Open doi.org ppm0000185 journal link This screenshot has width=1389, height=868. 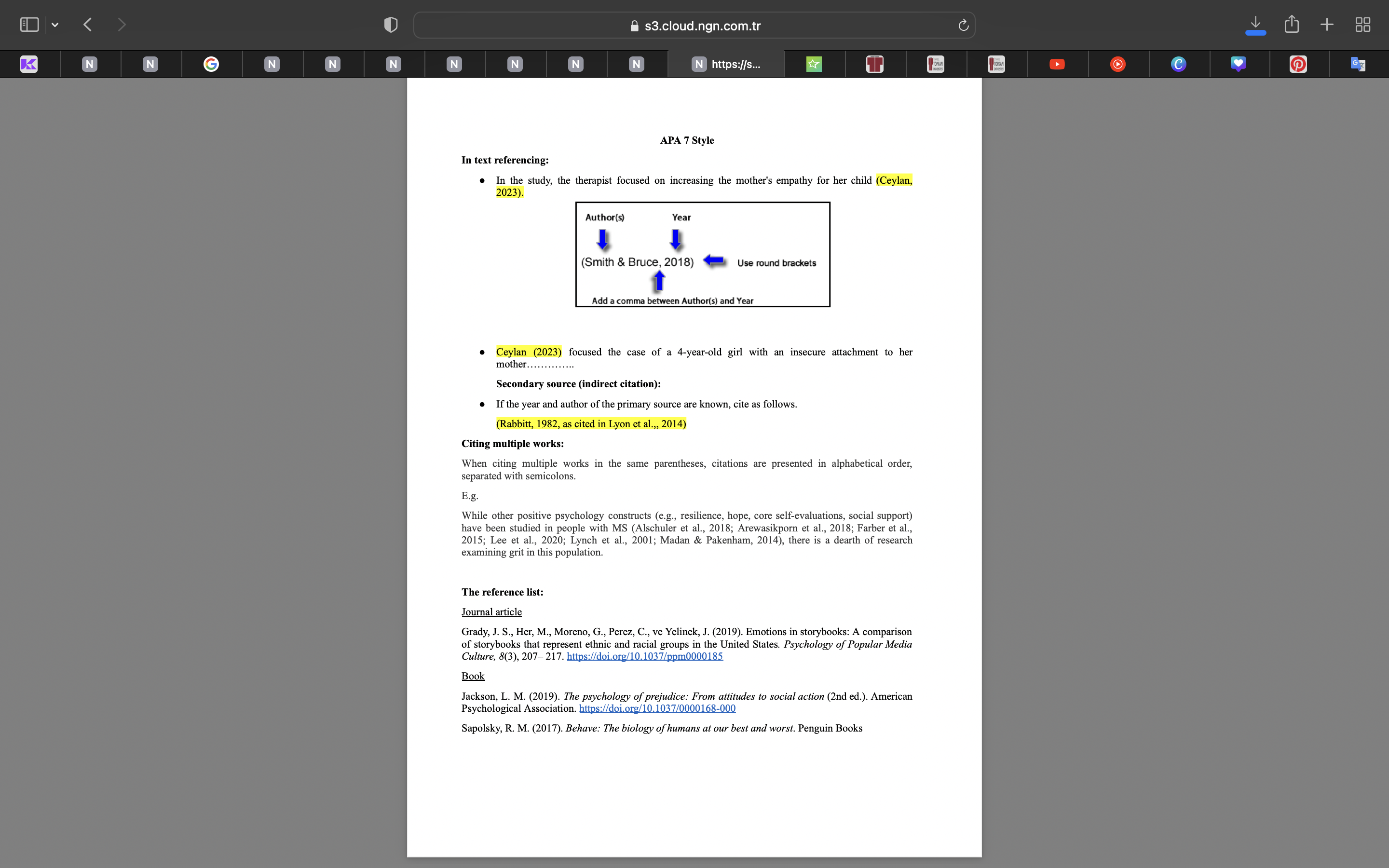pos(644,656)
